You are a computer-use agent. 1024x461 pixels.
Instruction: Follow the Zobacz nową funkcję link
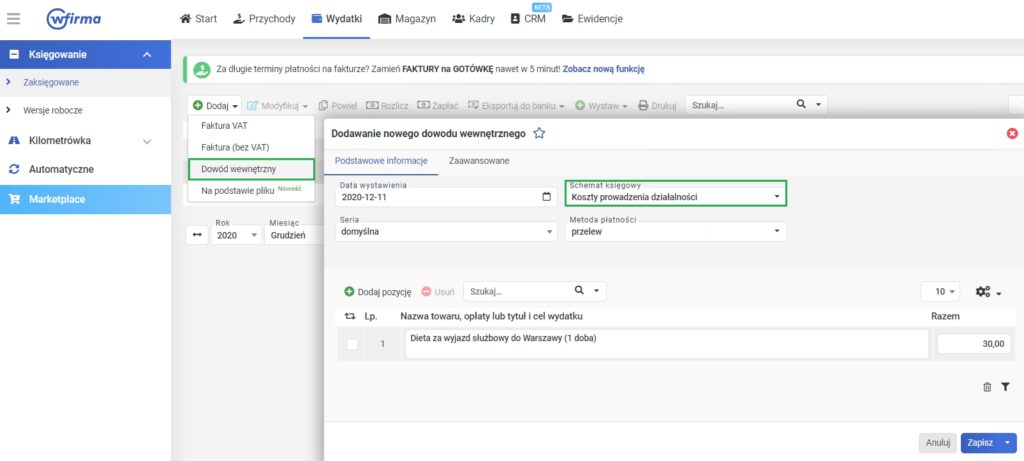pyautogui.click(x=603, y=69)
